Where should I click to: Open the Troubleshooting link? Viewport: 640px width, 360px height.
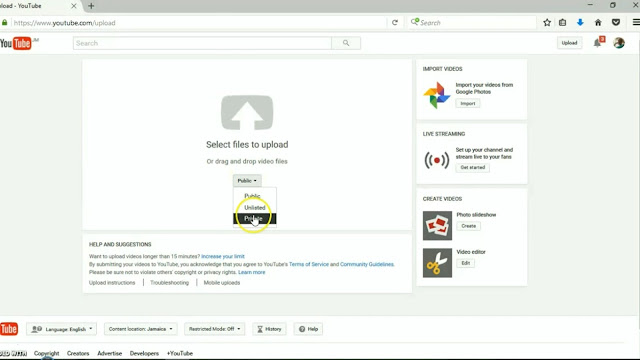[x=169, y=282]
